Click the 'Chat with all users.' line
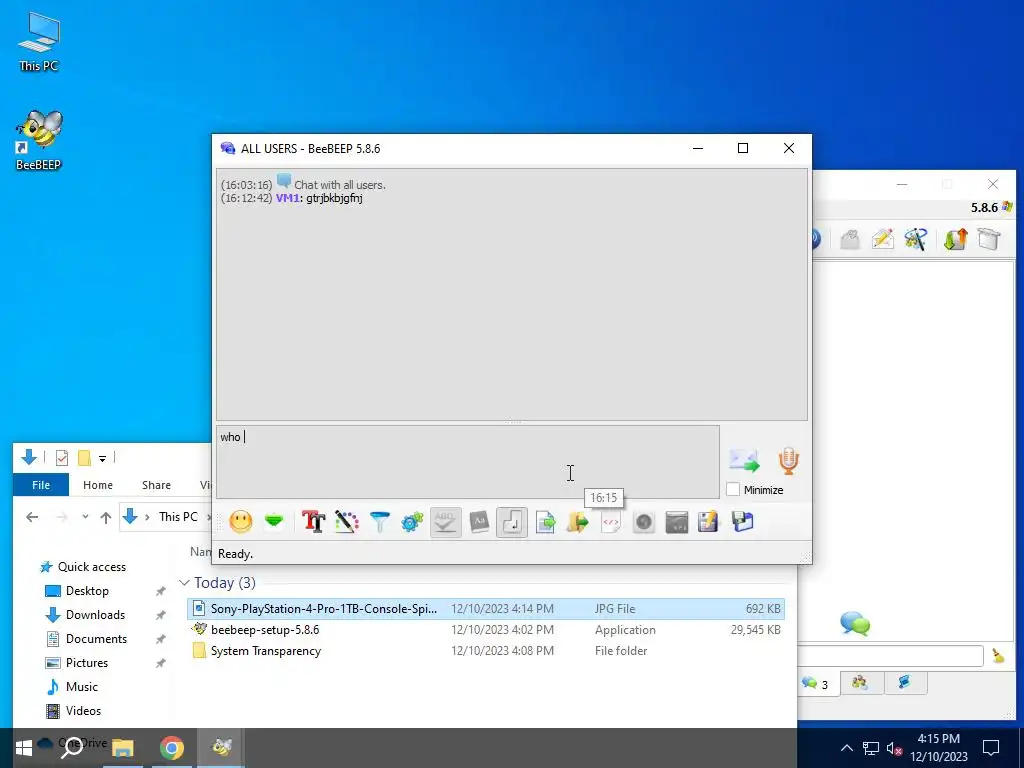Viewport: 1024px width, 768px height. tap(340, 185)
